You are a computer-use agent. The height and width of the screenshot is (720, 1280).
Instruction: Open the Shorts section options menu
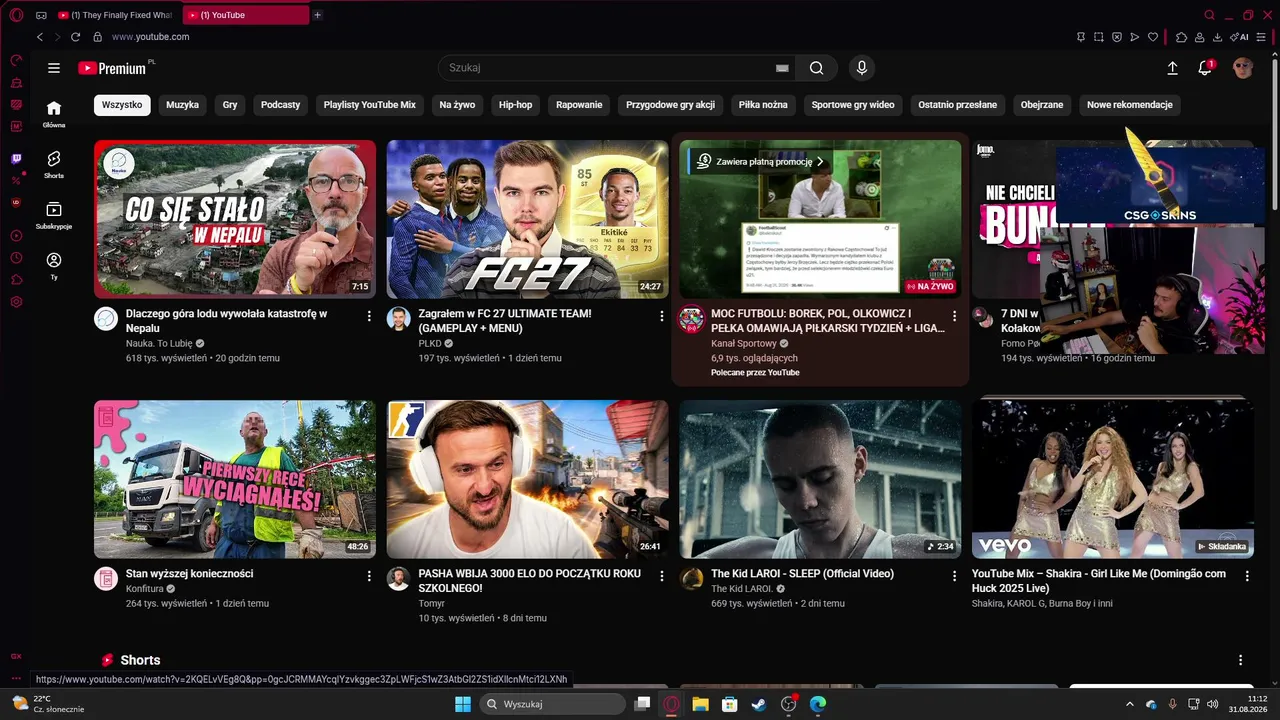pyautogui.click(x=1240, y=660)
